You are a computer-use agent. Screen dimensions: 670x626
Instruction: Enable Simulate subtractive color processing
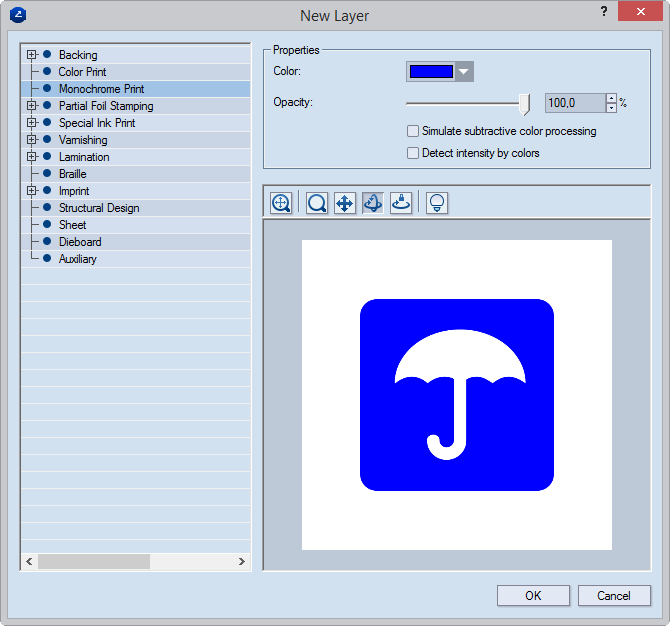click(x=413, y=131)
